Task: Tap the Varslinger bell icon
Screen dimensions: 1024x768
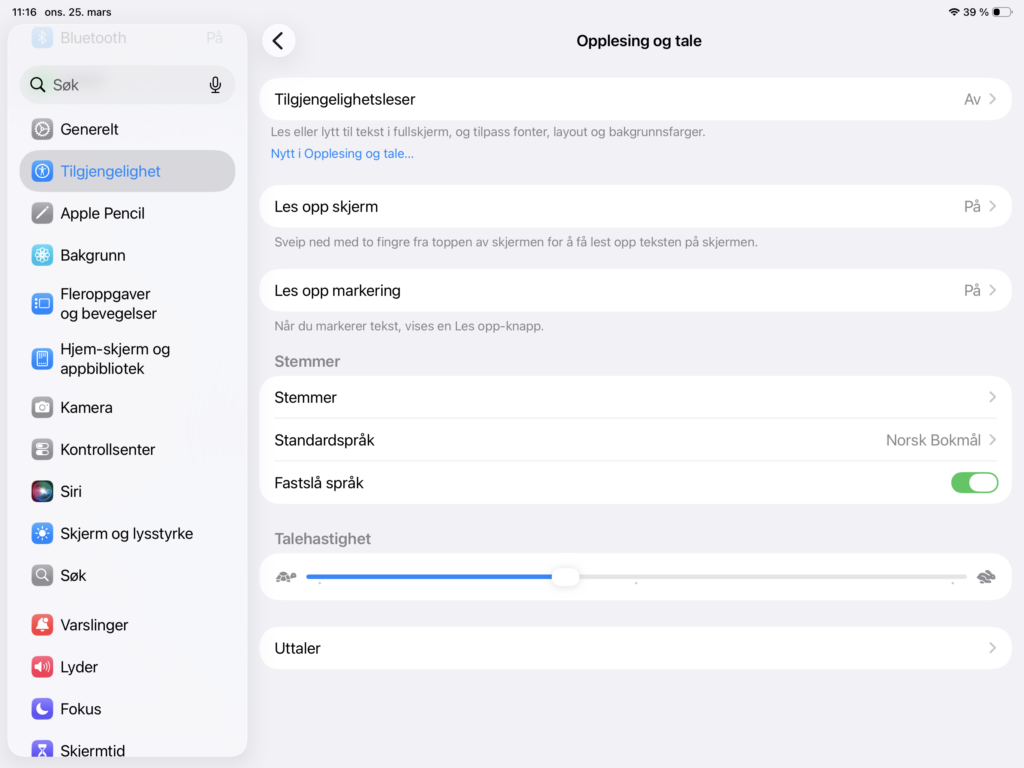Action: pos(42,625)
